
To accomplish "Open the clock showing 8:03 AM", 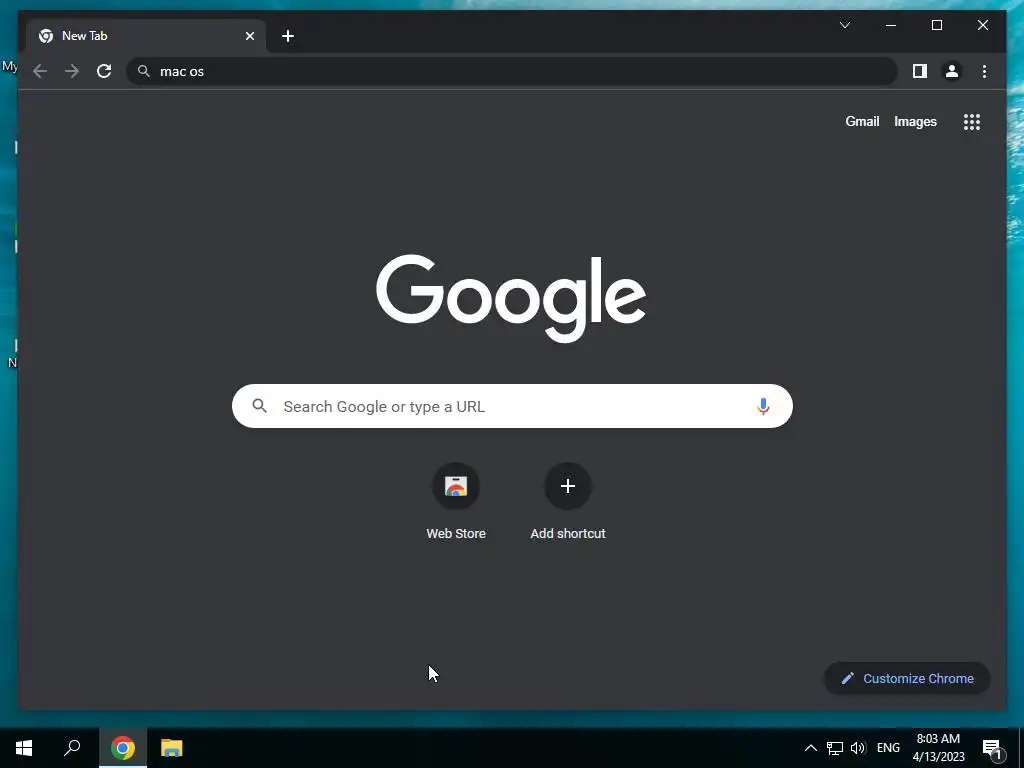I will pyautogui.click(x=938, y=748).
